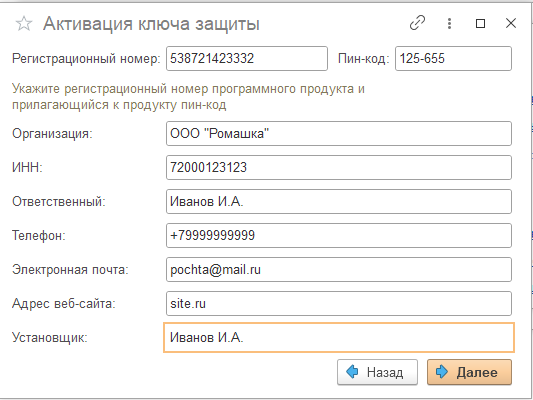Select the Электронная почта field
Viewport: 533px width, 400px height.
click(339, 269)
